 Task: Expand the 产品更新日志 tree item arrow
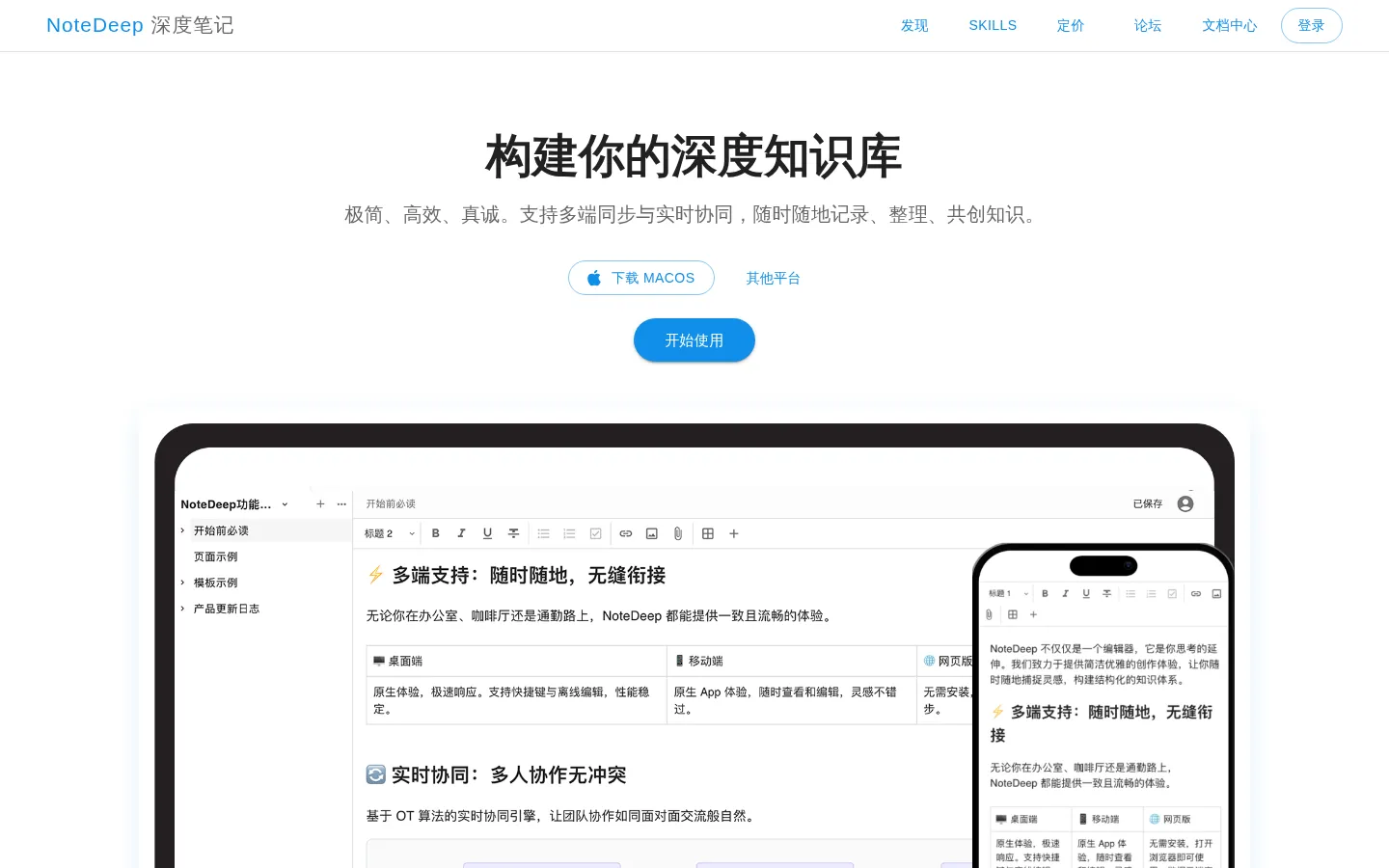(x=182, y=609)
